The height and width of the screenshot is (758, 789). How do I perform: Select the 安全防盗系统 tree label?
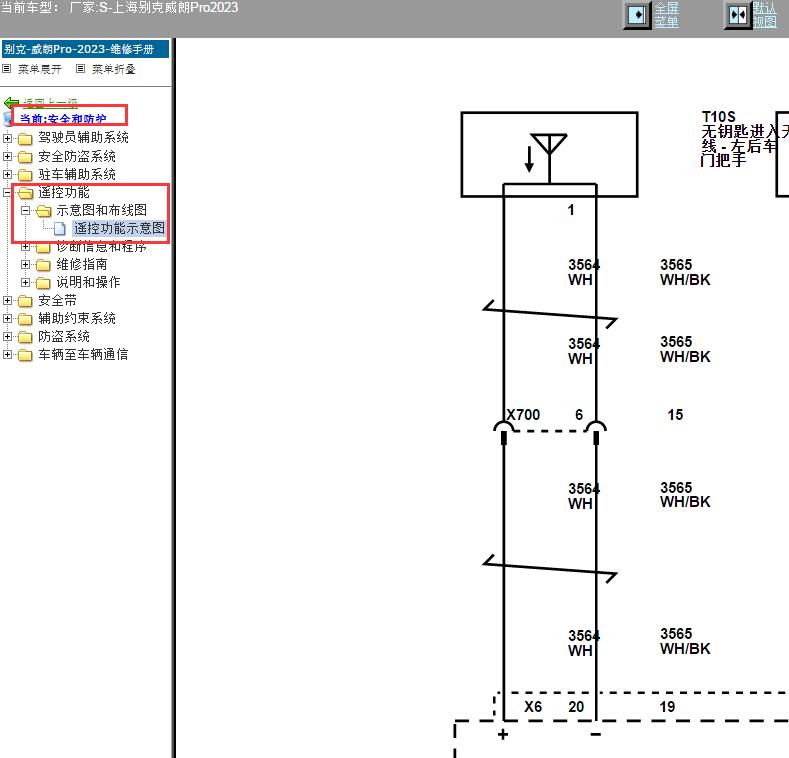point(77,156)
